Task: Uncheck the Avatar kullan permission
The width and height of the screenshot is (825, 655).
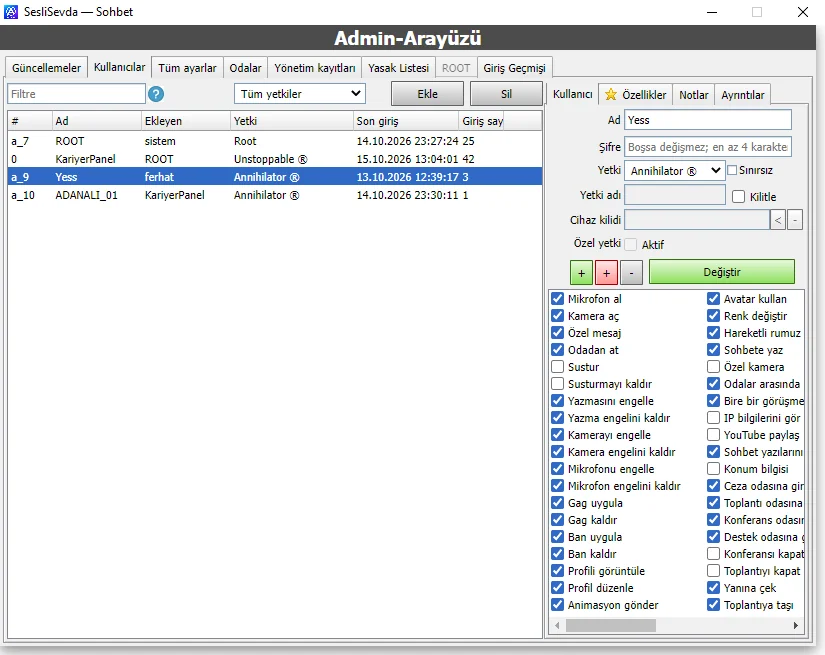Action: coord(713,298)
